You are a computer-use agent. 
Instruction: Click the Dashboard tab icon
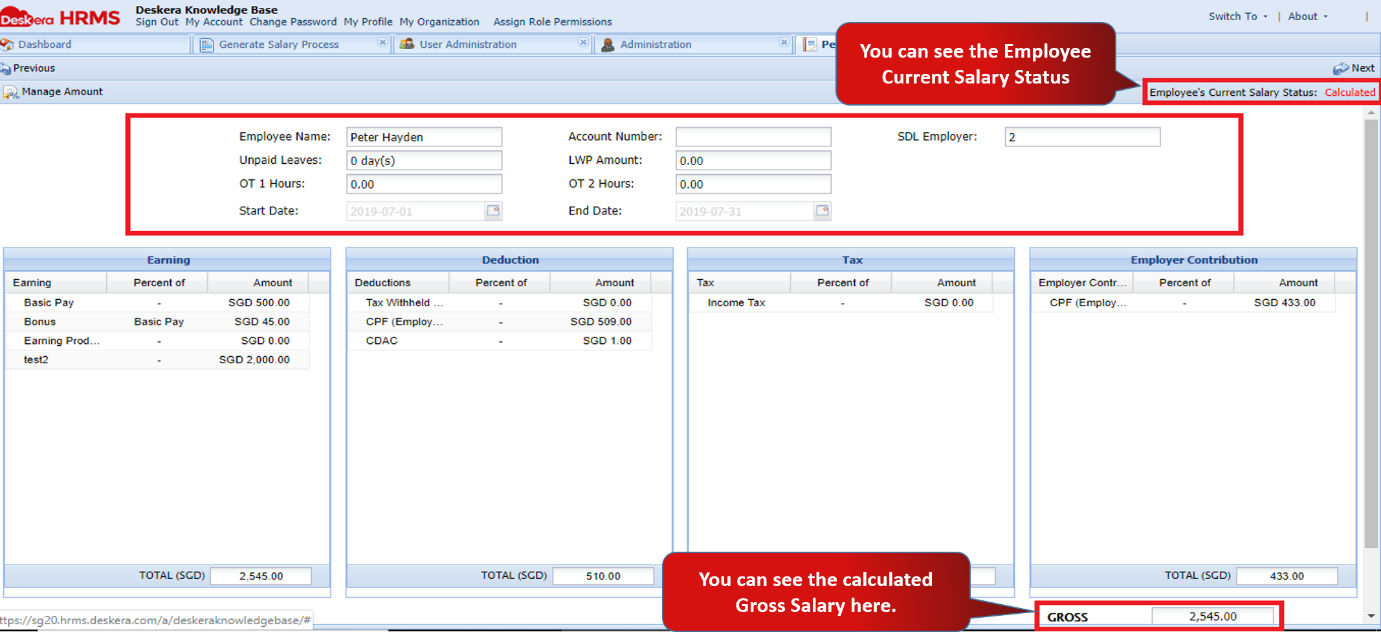[6, 44]
